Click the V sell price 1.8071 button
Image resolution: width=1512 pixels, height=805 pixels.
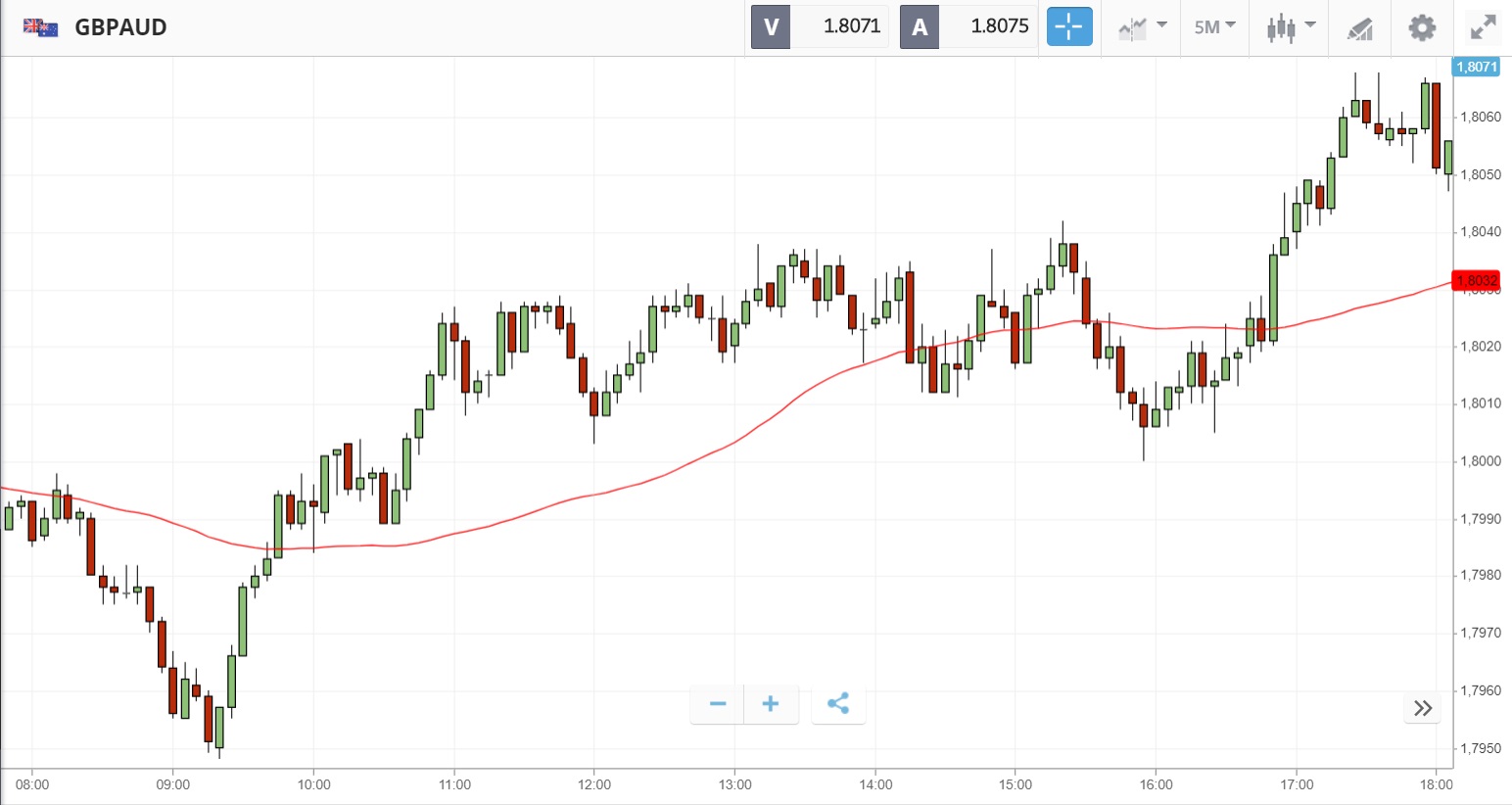pos(820,27)
